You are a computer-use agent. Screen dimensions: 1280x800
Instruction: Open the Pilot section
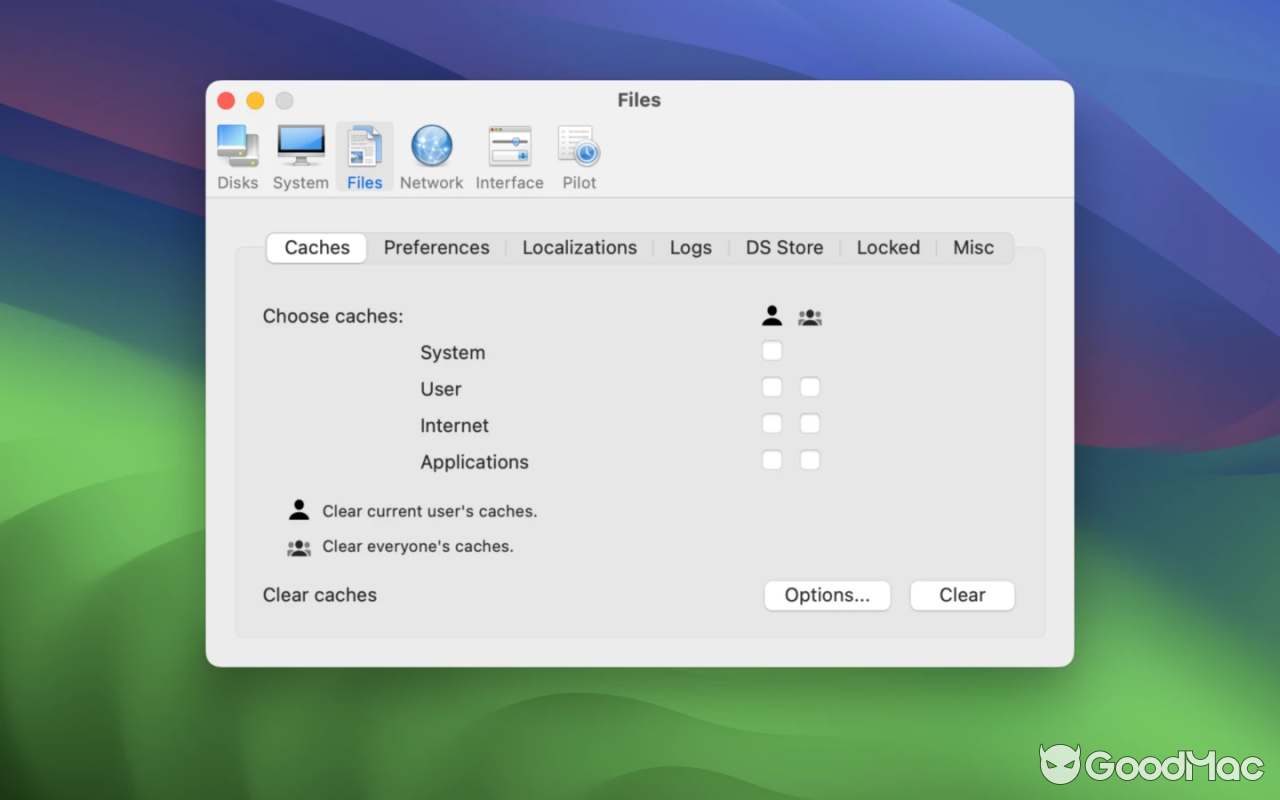(x=578, y=155)
